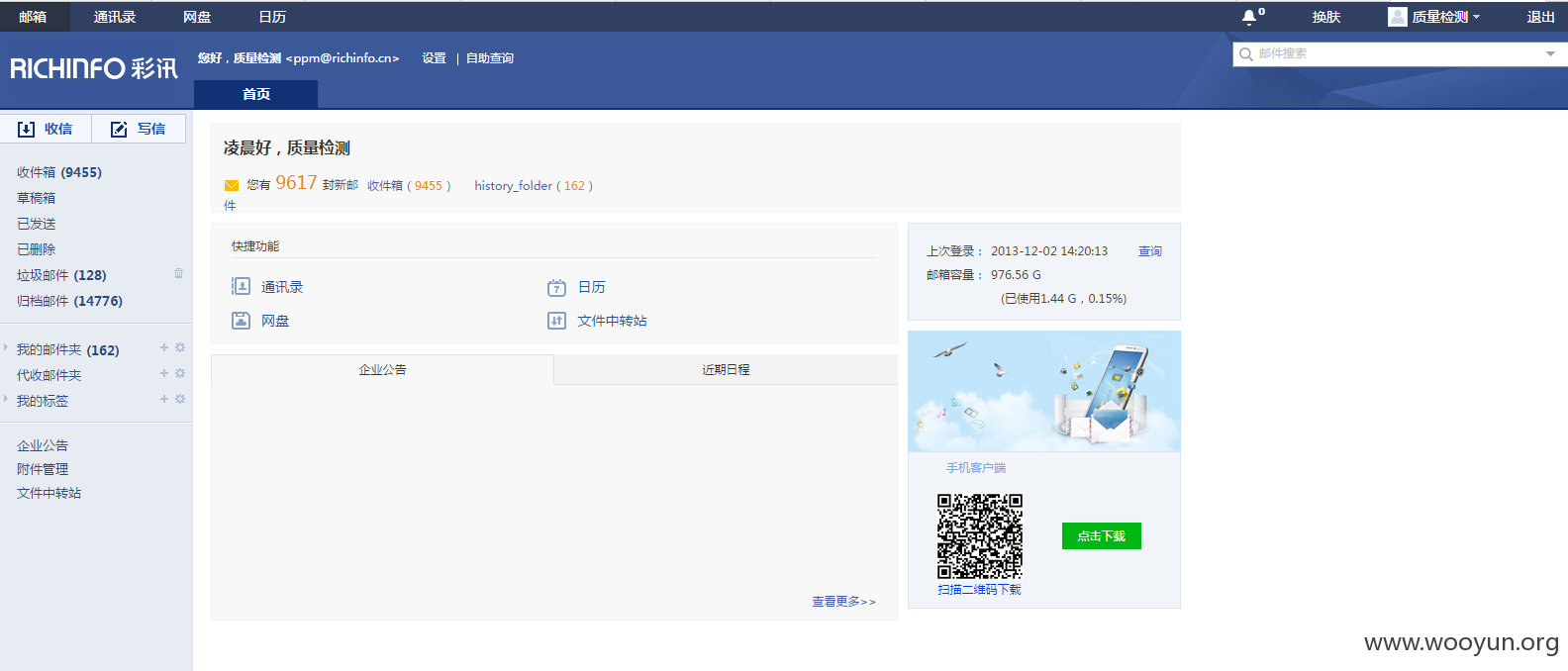1568x671 pixels.
Task: Open the 日历 calendar quick function icon
Action: (x=556, y=287)
